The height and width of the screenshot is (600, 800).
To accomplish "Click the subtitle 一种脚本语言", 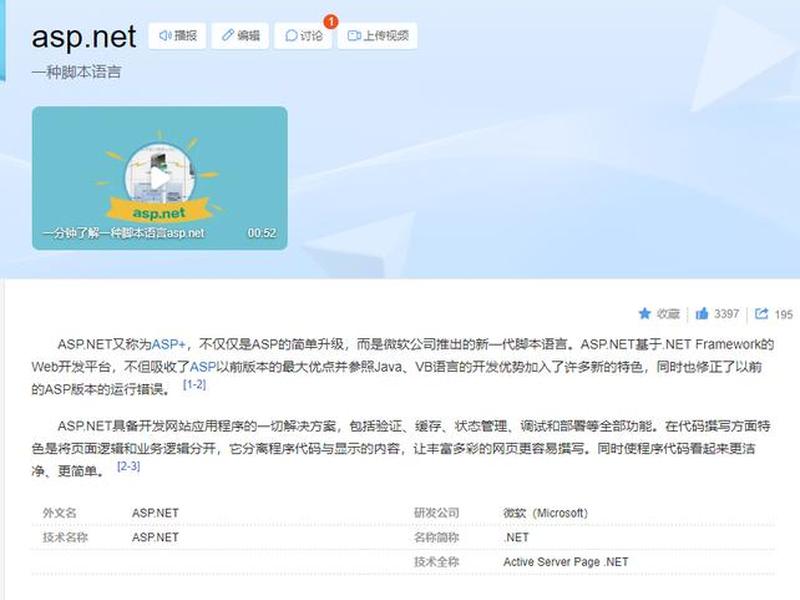I will (x=77, y=72).
